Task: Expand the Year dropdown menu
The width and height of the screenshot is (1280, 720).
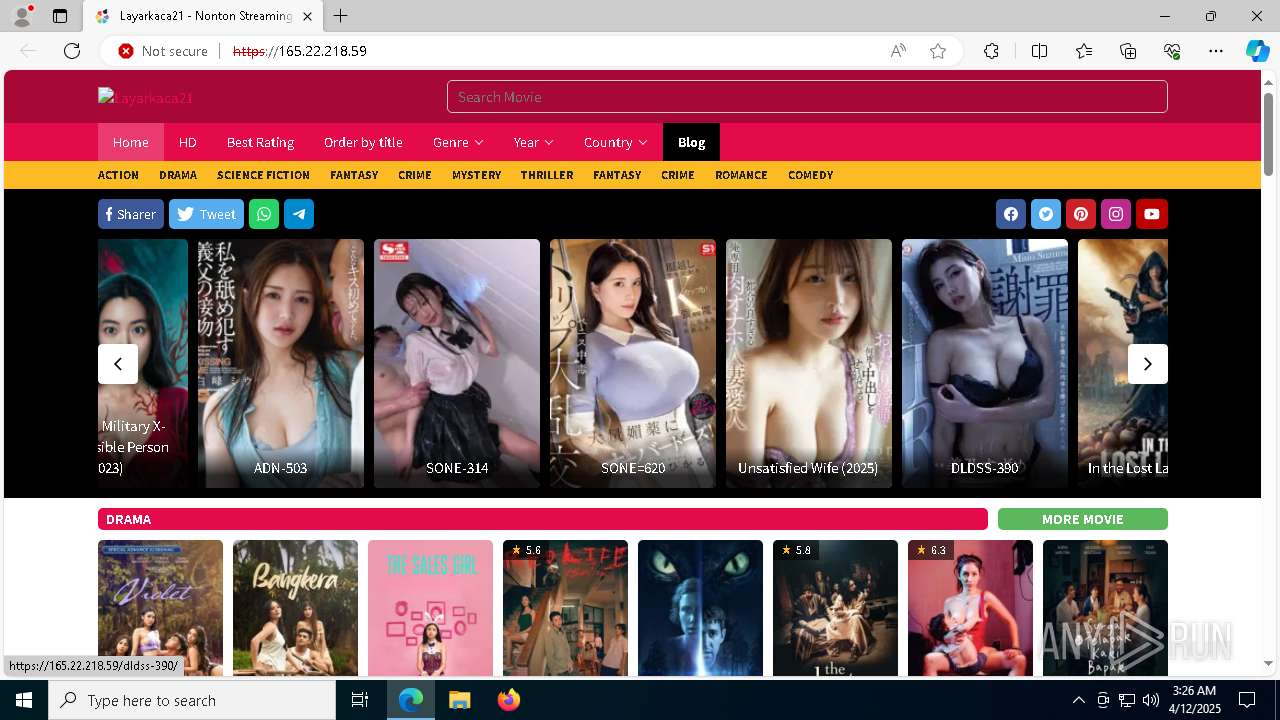Action: 533,142
